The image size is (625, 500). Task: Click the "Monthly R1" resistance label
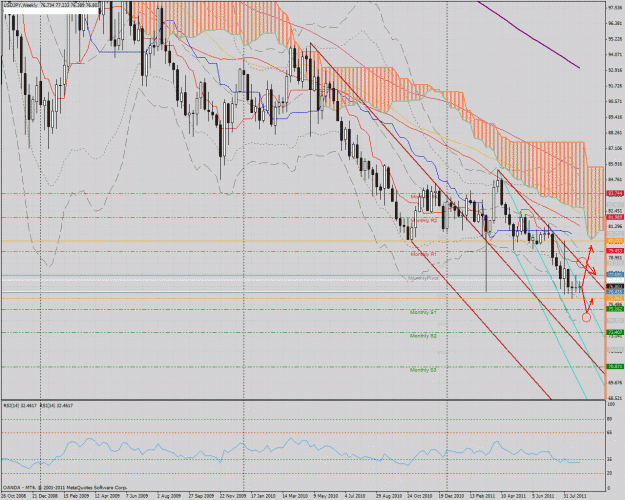(424, 254)
